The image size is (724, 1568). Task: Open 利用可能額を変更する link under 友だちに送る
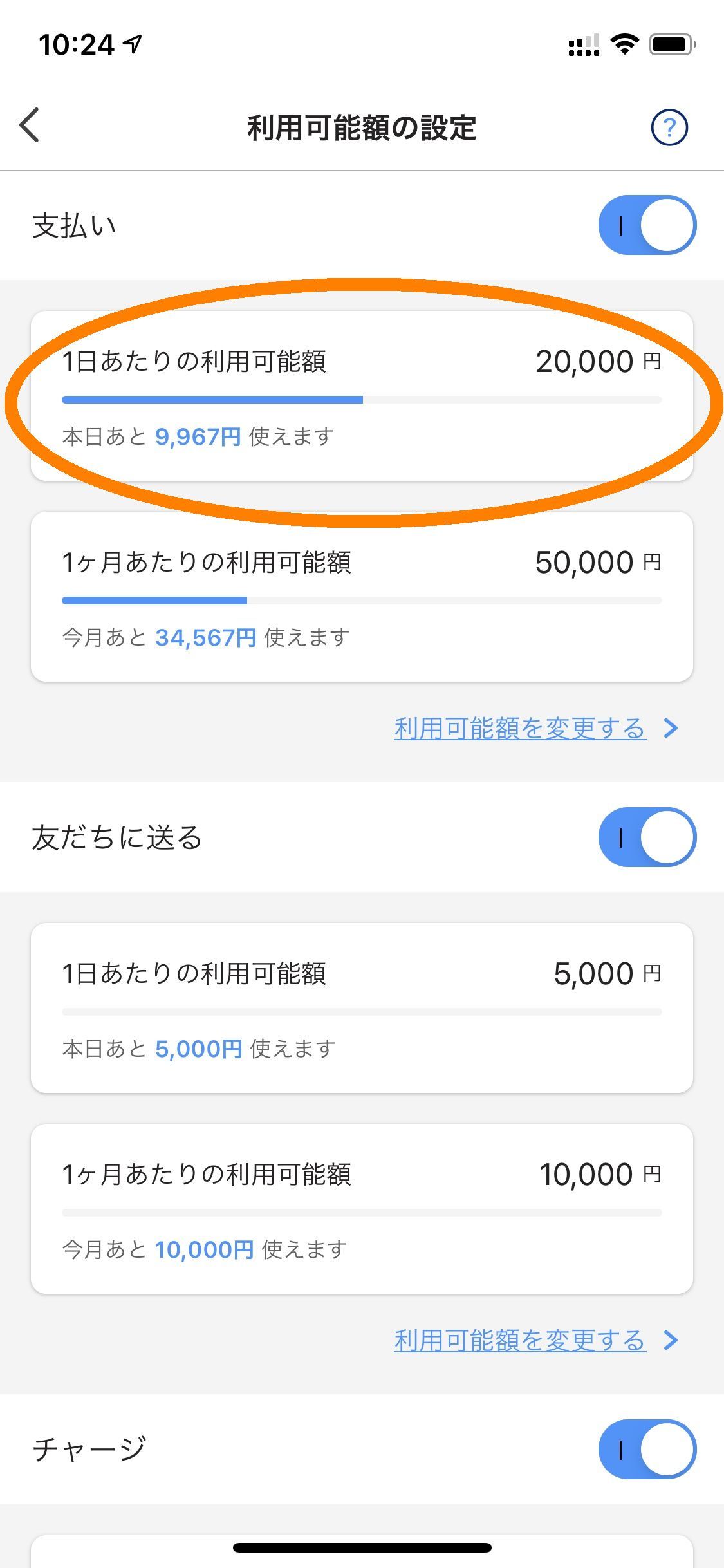pyautogui.click(x=520, y=1340)
